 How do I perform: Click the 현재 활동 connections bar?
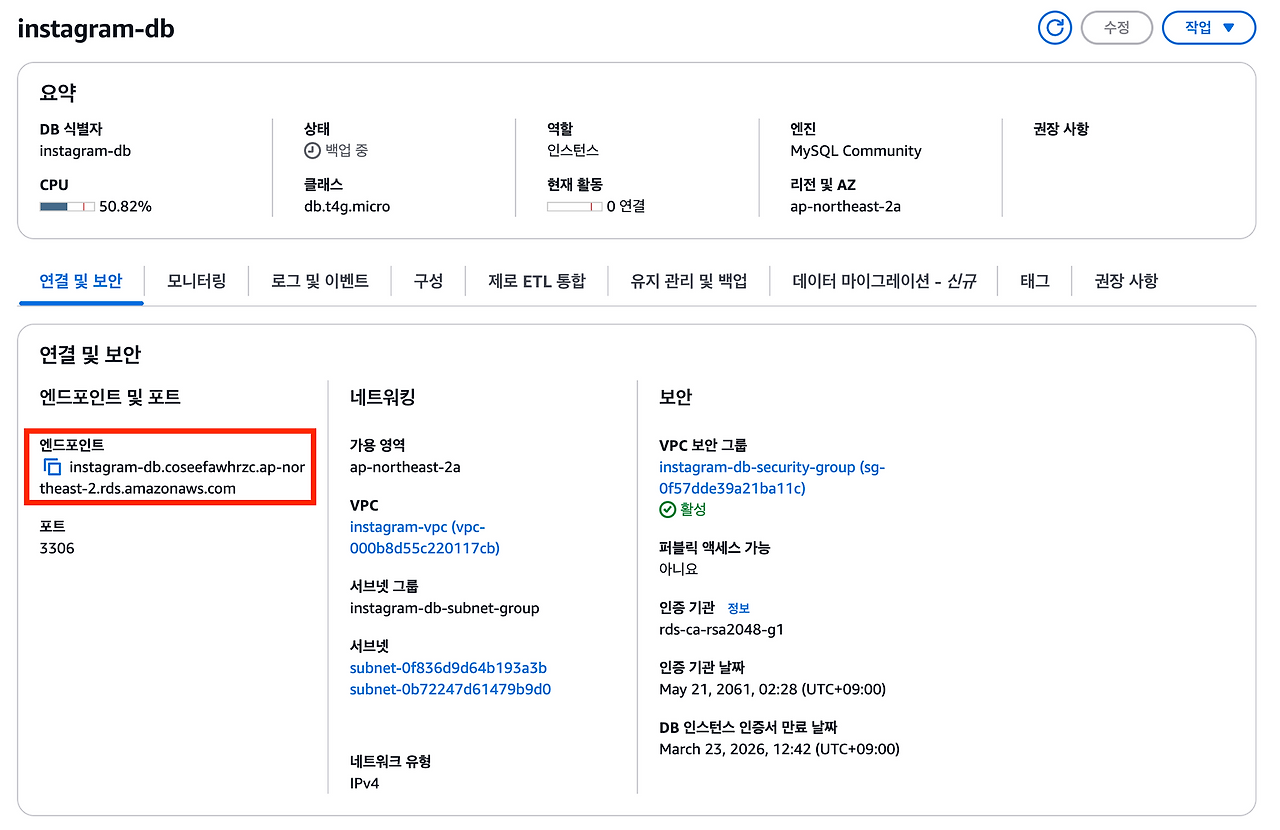[574, 206]
